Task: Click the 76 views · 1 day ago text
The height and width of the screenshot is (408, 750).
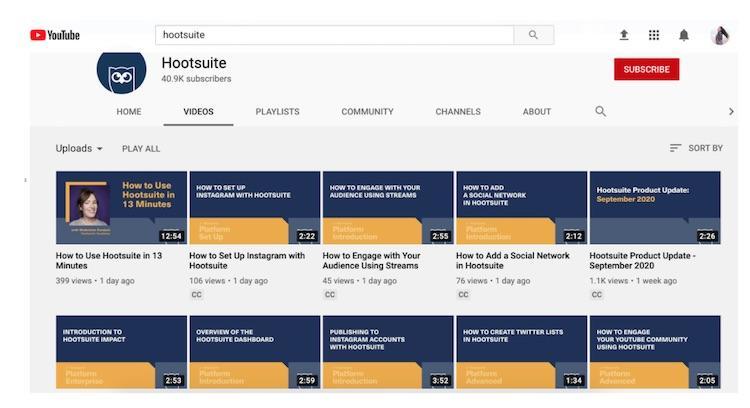Action: [493, 281]
